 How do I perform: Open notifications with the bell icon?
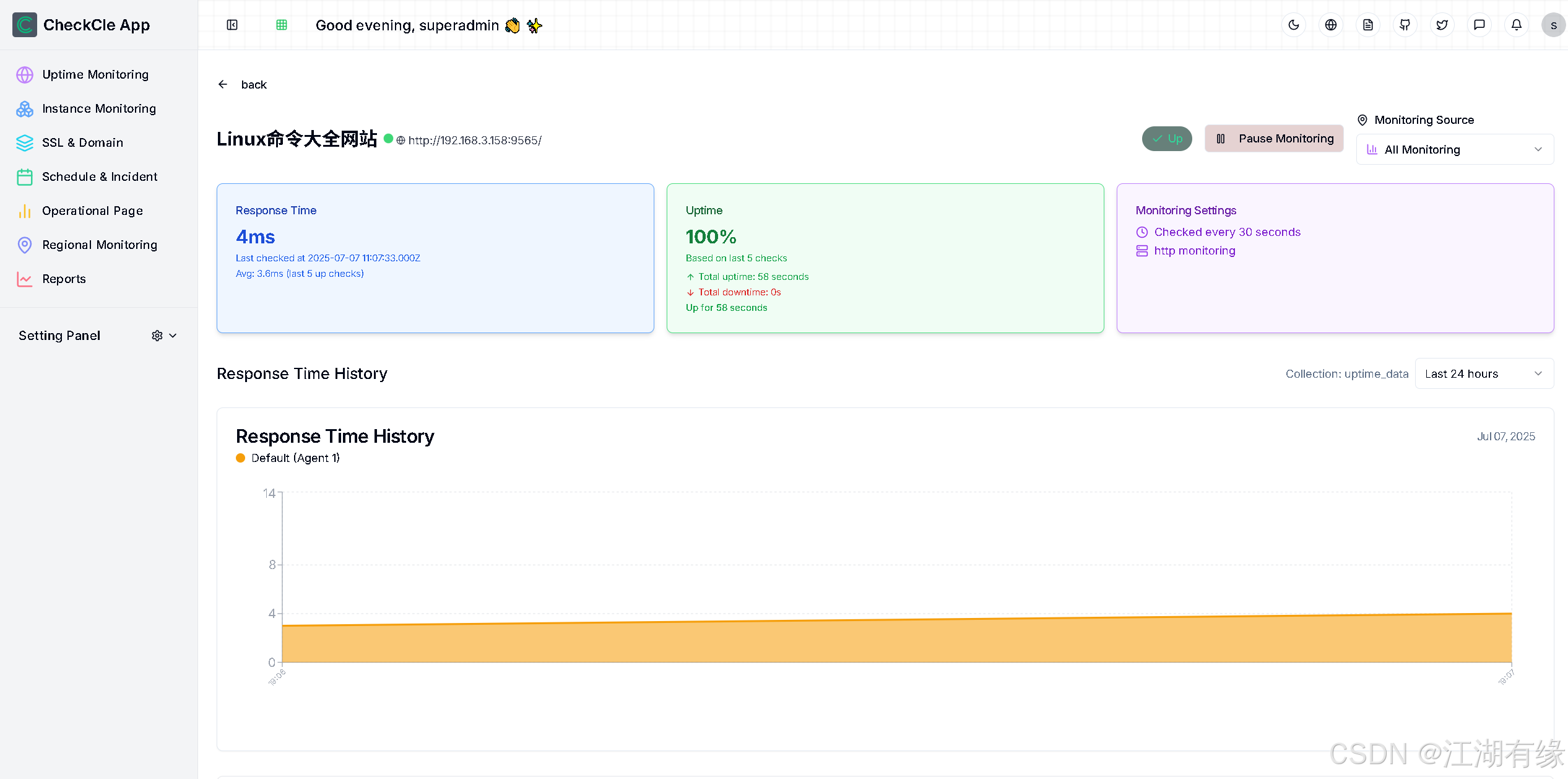1516,25
